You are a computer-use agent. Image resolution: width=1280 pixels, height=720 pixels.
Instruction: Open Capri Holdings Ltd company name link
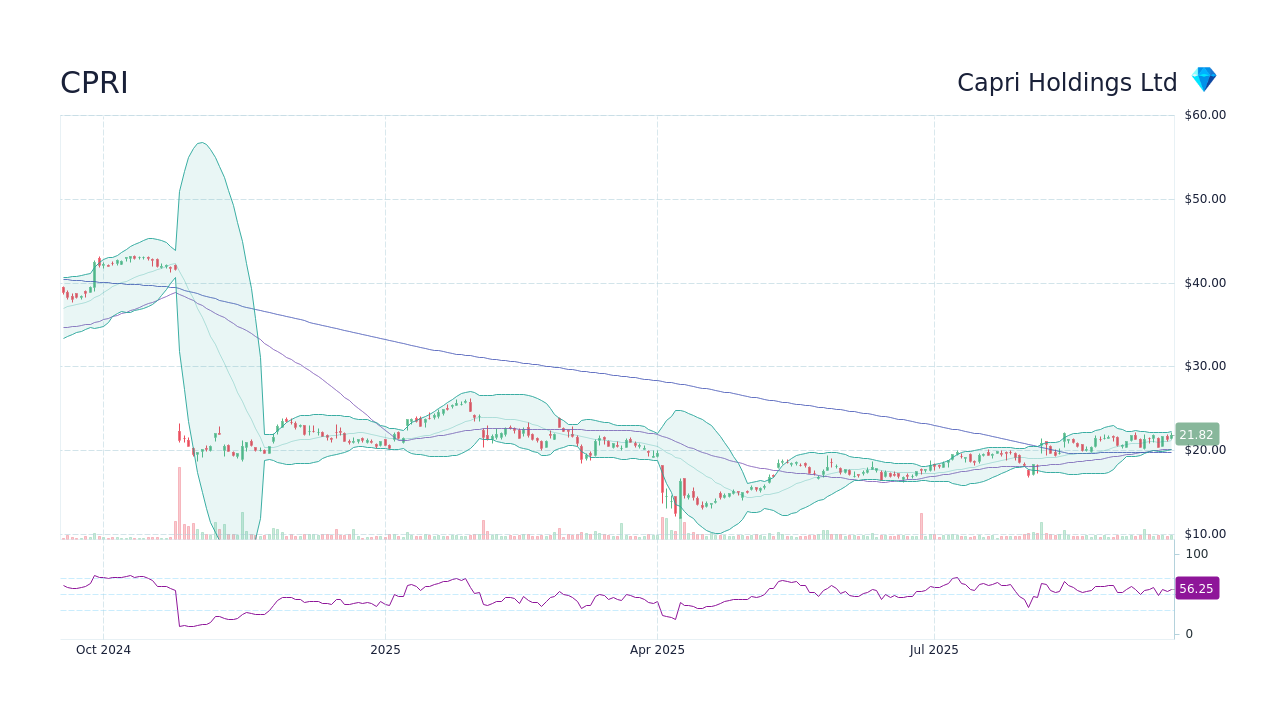1067,83
